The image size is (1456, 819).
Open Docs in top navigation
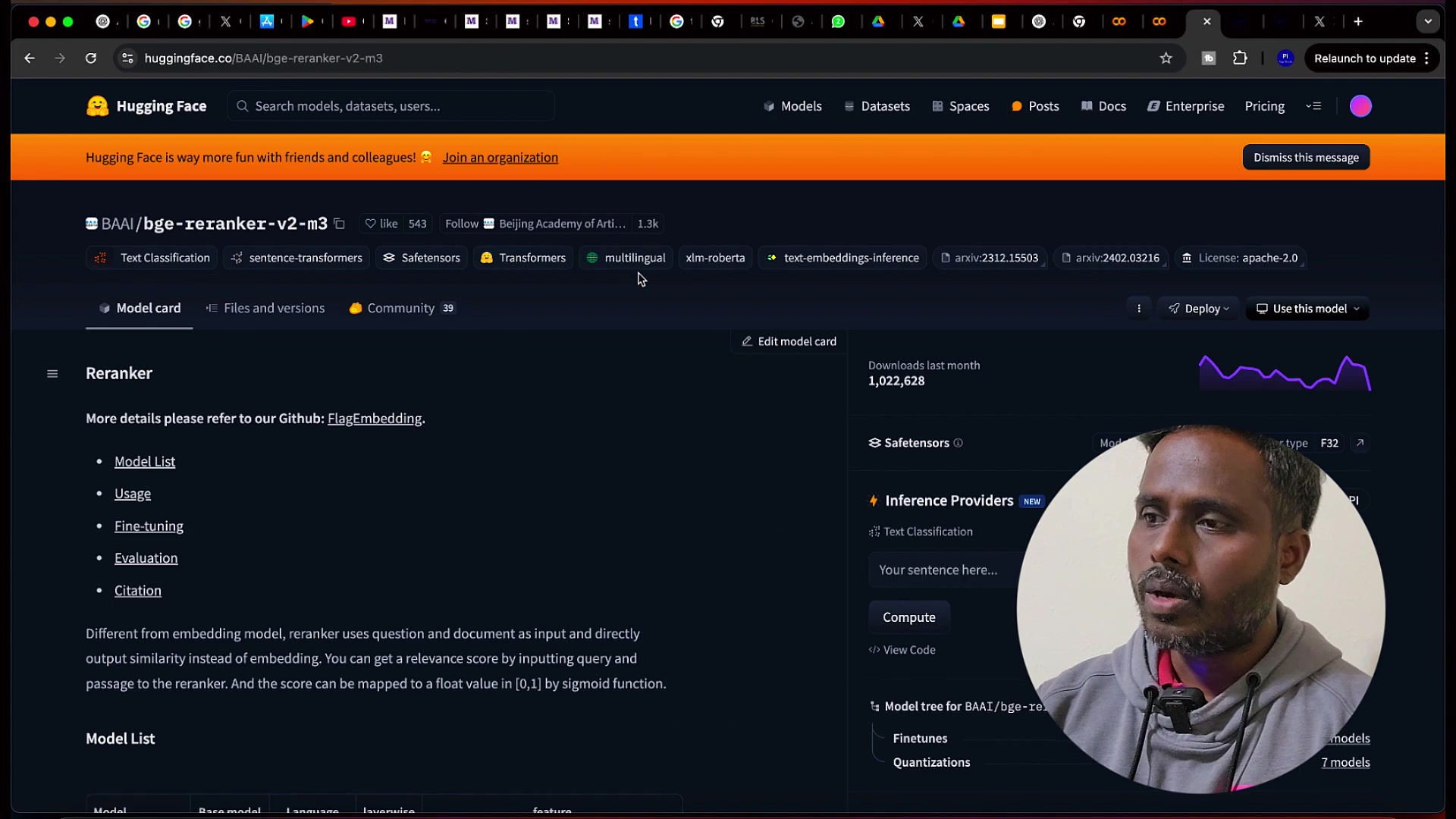click(1103, 106)
